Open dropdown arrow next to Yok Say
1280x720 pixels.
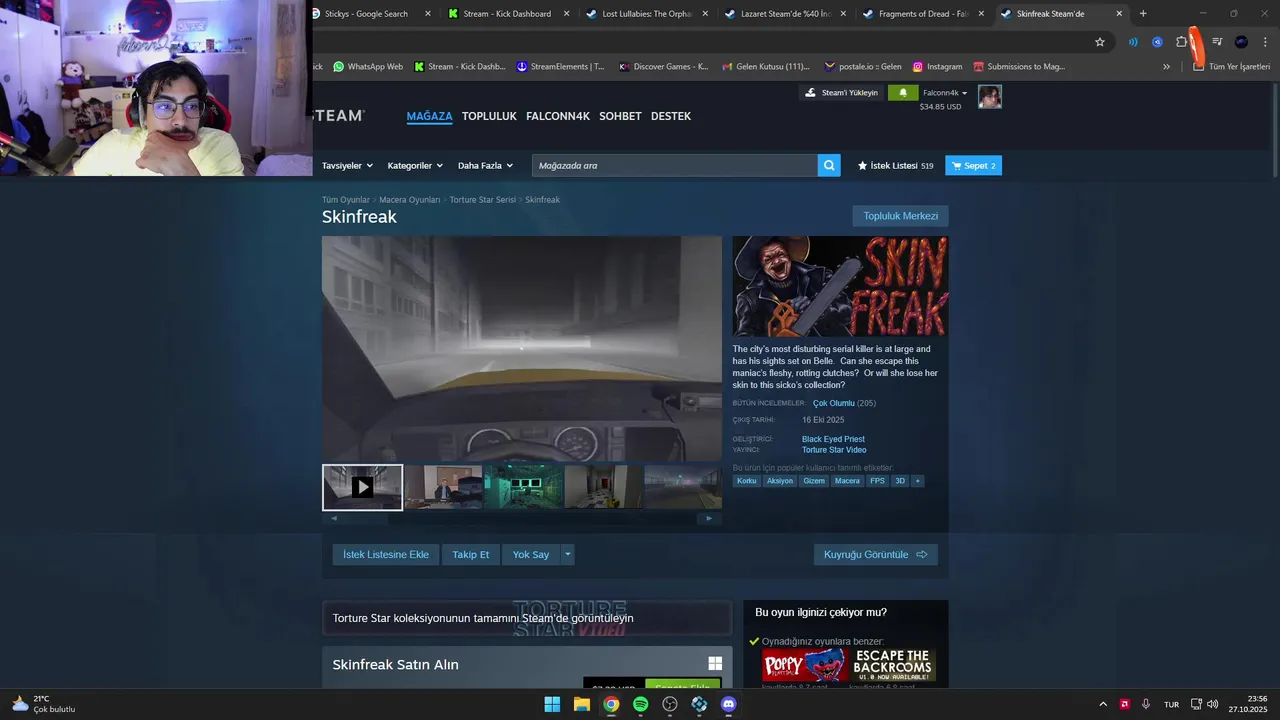(568, 554)
